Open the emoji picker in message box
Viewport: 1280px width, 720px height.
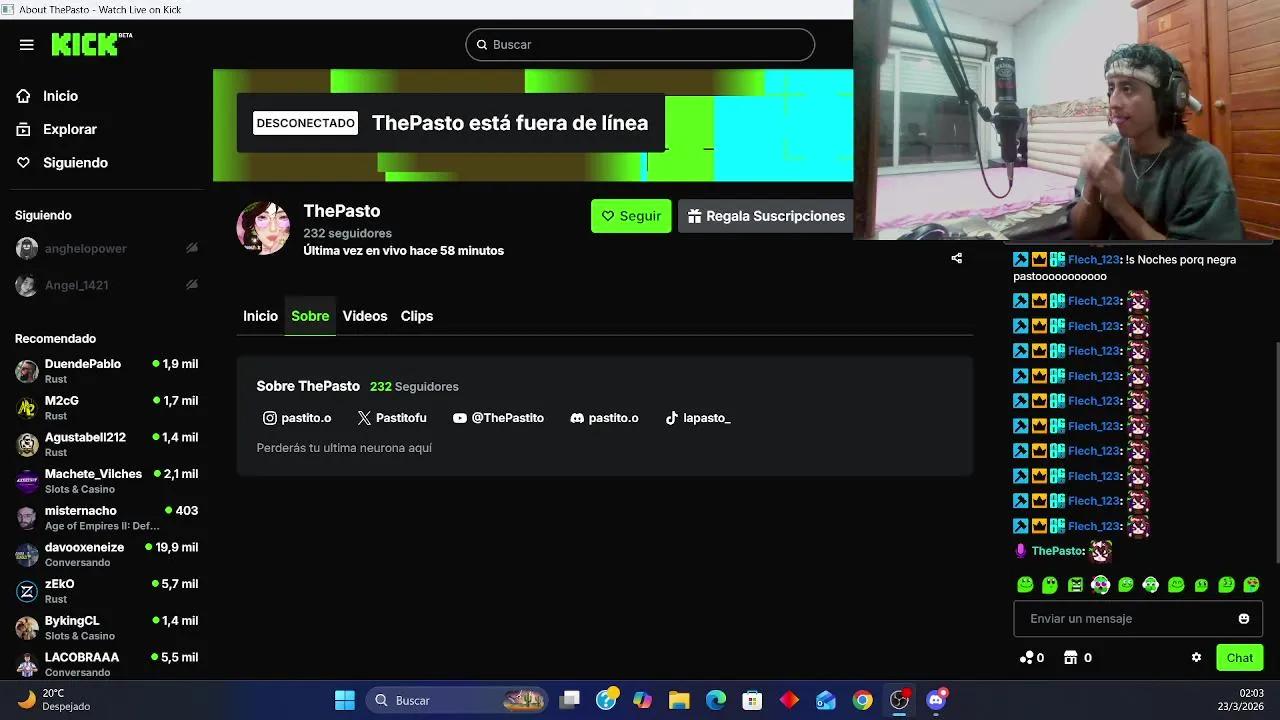coord(1244,619)
